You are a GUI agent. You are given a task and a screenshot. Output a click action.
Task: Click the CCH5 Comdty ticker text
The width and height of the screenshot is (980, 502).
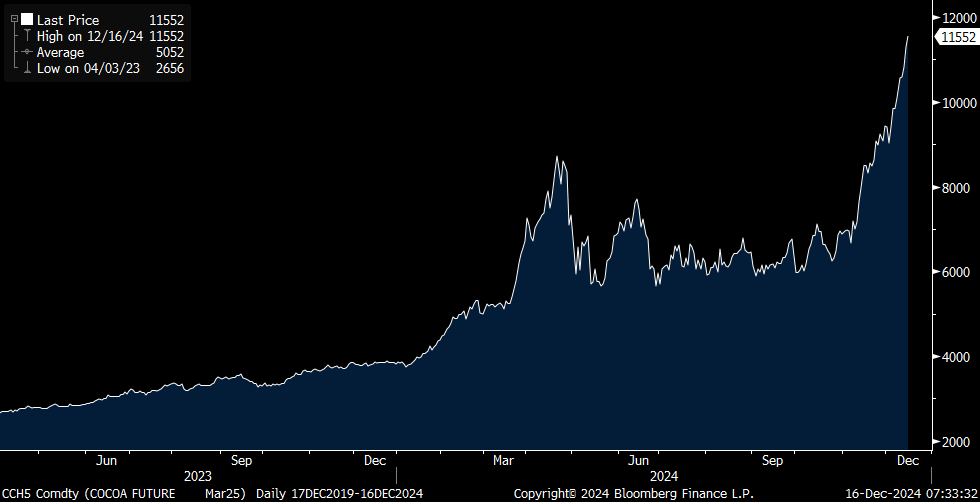coord(41,493)
